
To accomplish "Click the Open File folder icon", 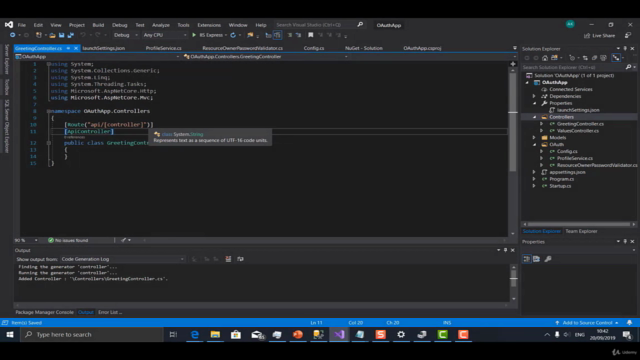I will (52, 35).
